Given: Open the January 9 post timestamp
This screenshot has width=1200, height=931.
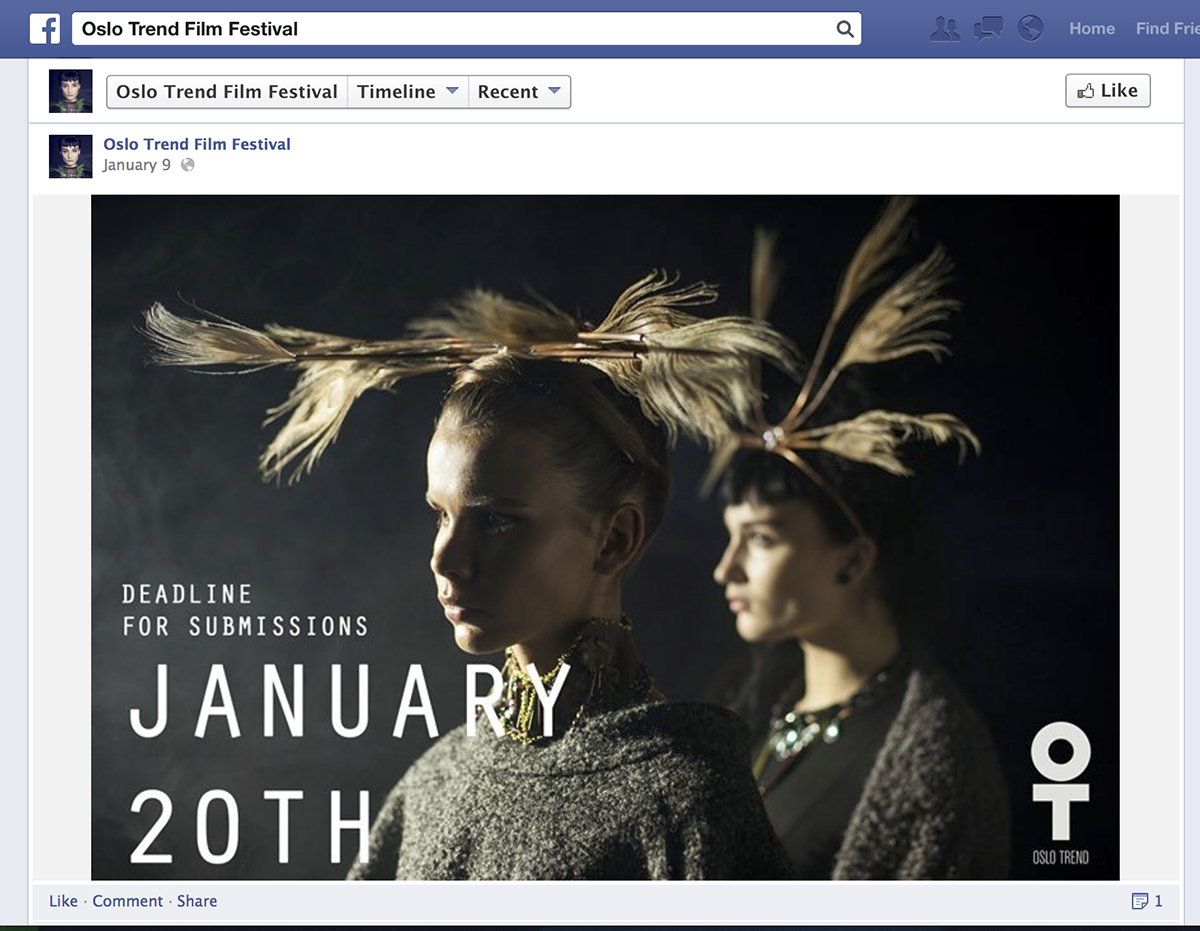Looking at the screenshot, I should (x=137, y=165).
